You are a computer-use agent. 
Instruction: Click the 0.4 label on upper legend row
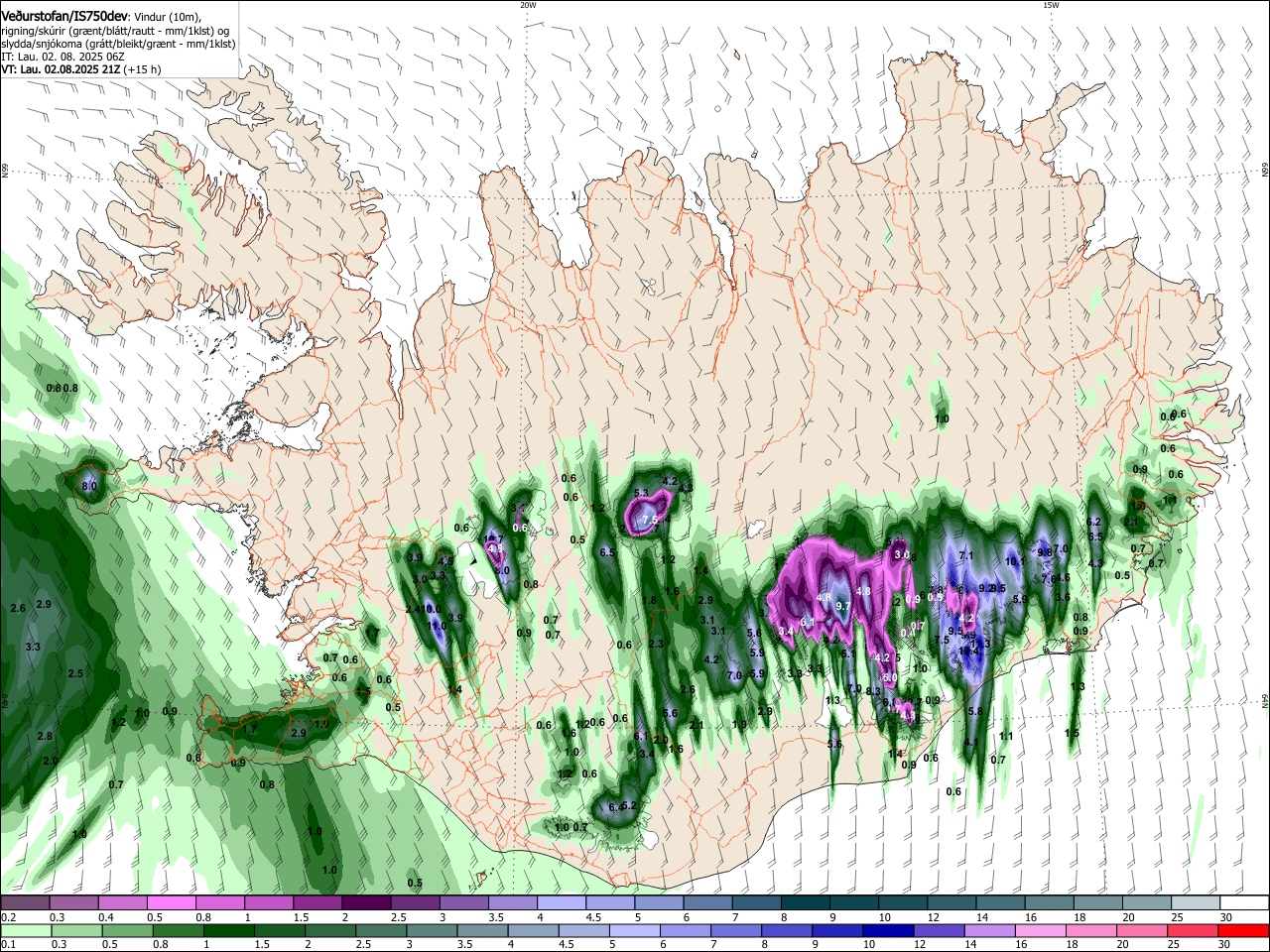tap(106, 917)
